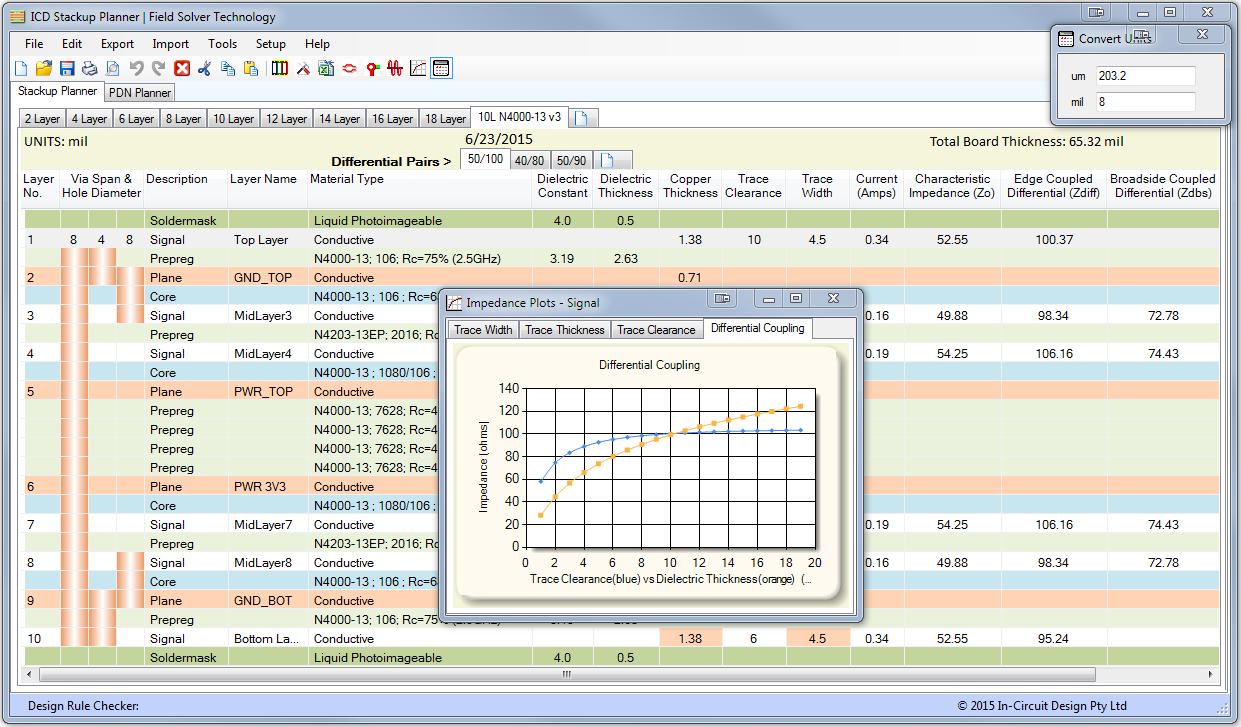The image size is (1241, 727).
Task: Click the mil value field in Convert Units
Action: click(1145, 102)
